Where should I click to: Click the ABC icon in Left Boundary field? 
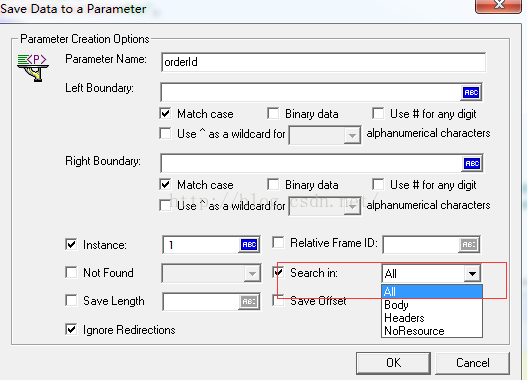pos(471,92)
